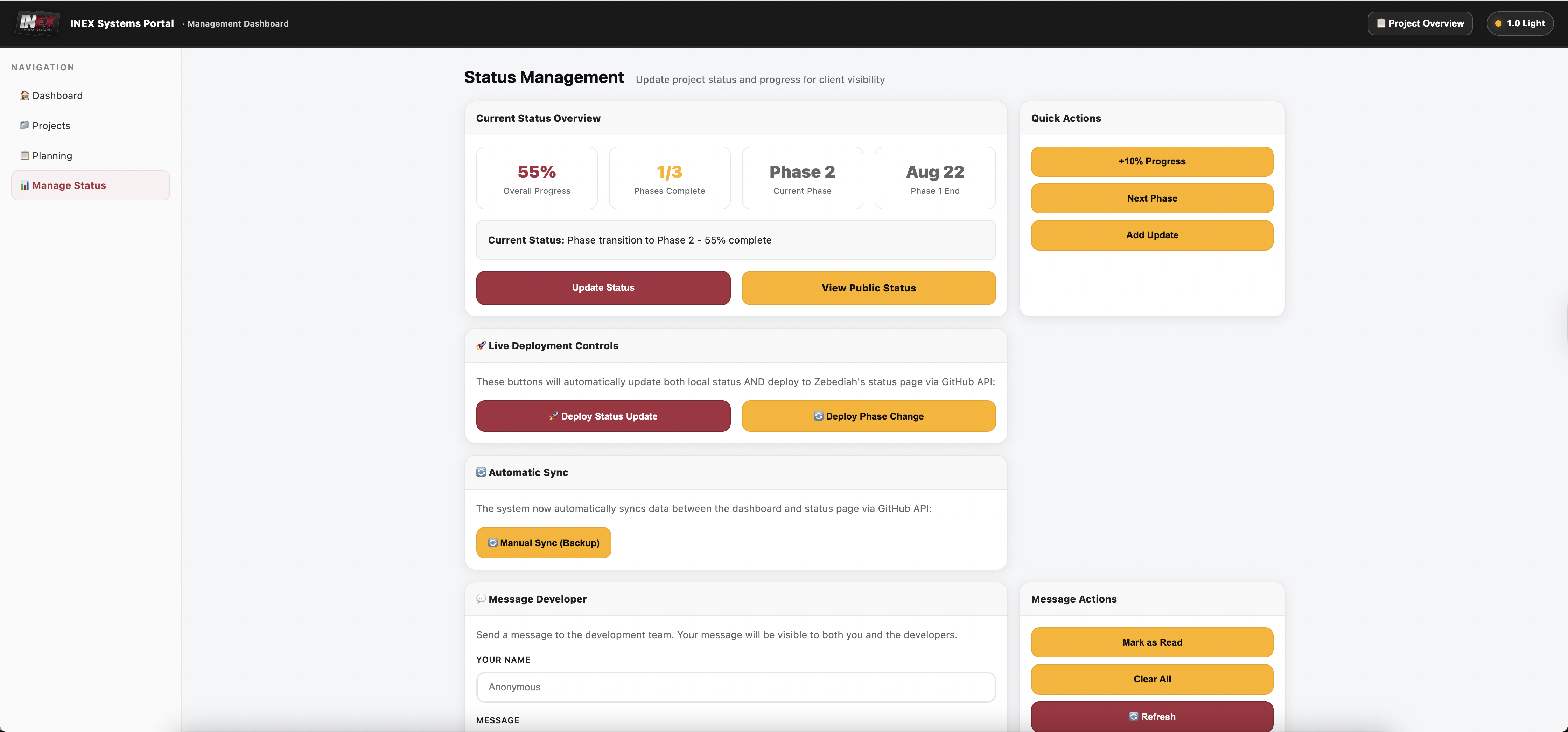Image resolution: width=1568 pixels, height=732 pixels.
Task: Click the Message Actions panel heading
Action: pos(1074,599)
